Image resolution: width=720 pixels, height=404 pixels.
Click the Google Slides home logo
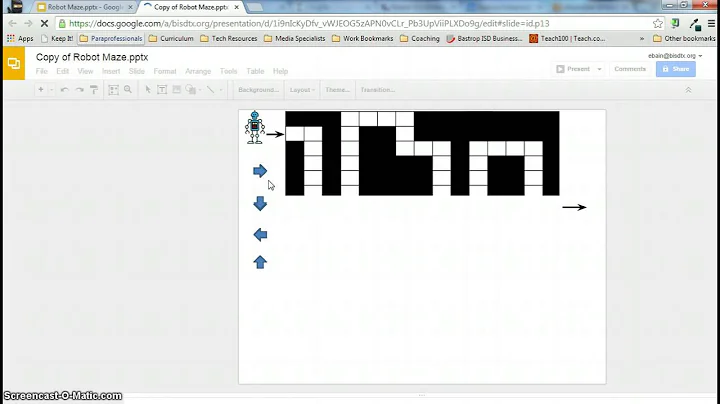tap(14, 63)
